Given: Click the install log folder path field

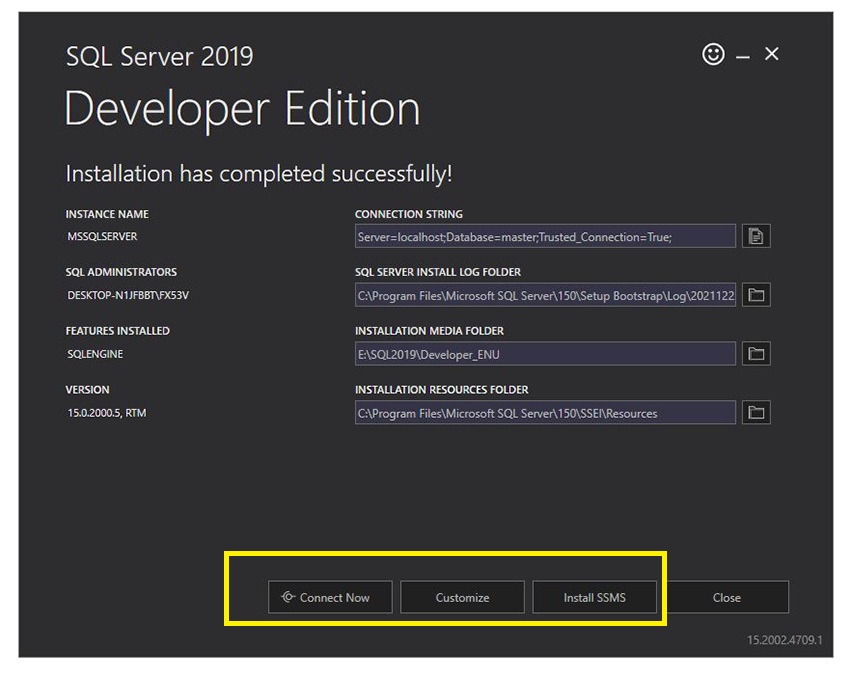Looking at the screenshot, I should 545,295.
